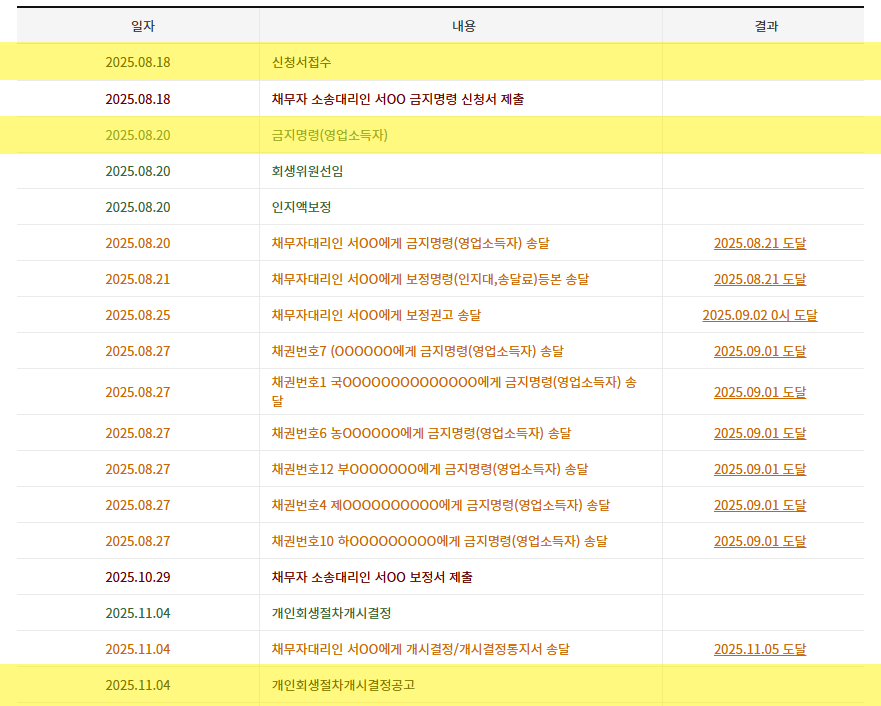Click the 일자 column header

[x=138, y=26]
